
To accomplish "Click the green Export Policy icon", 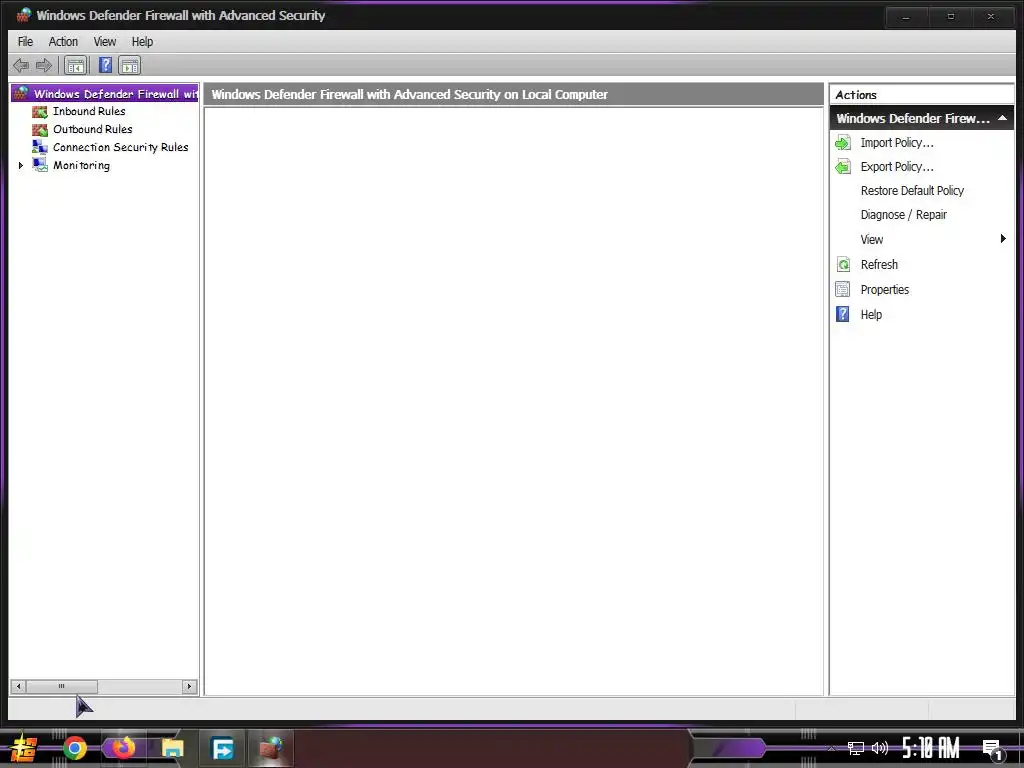I will (843, 167).
